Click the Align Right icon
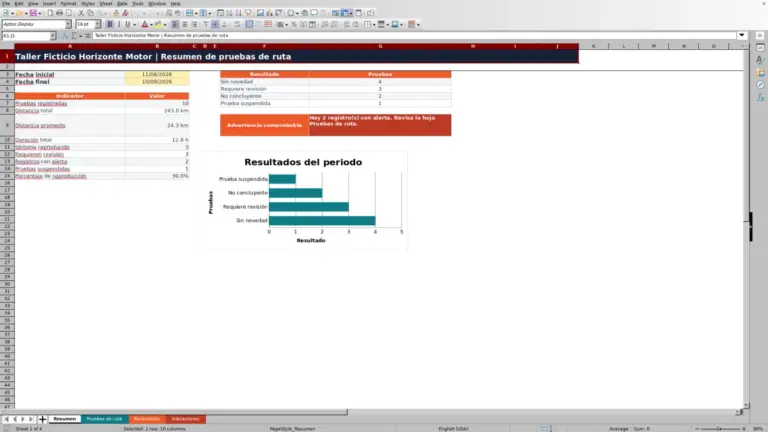Image resolution: width=768 pixels, height=432 pixels. click(x=194, y=24)
